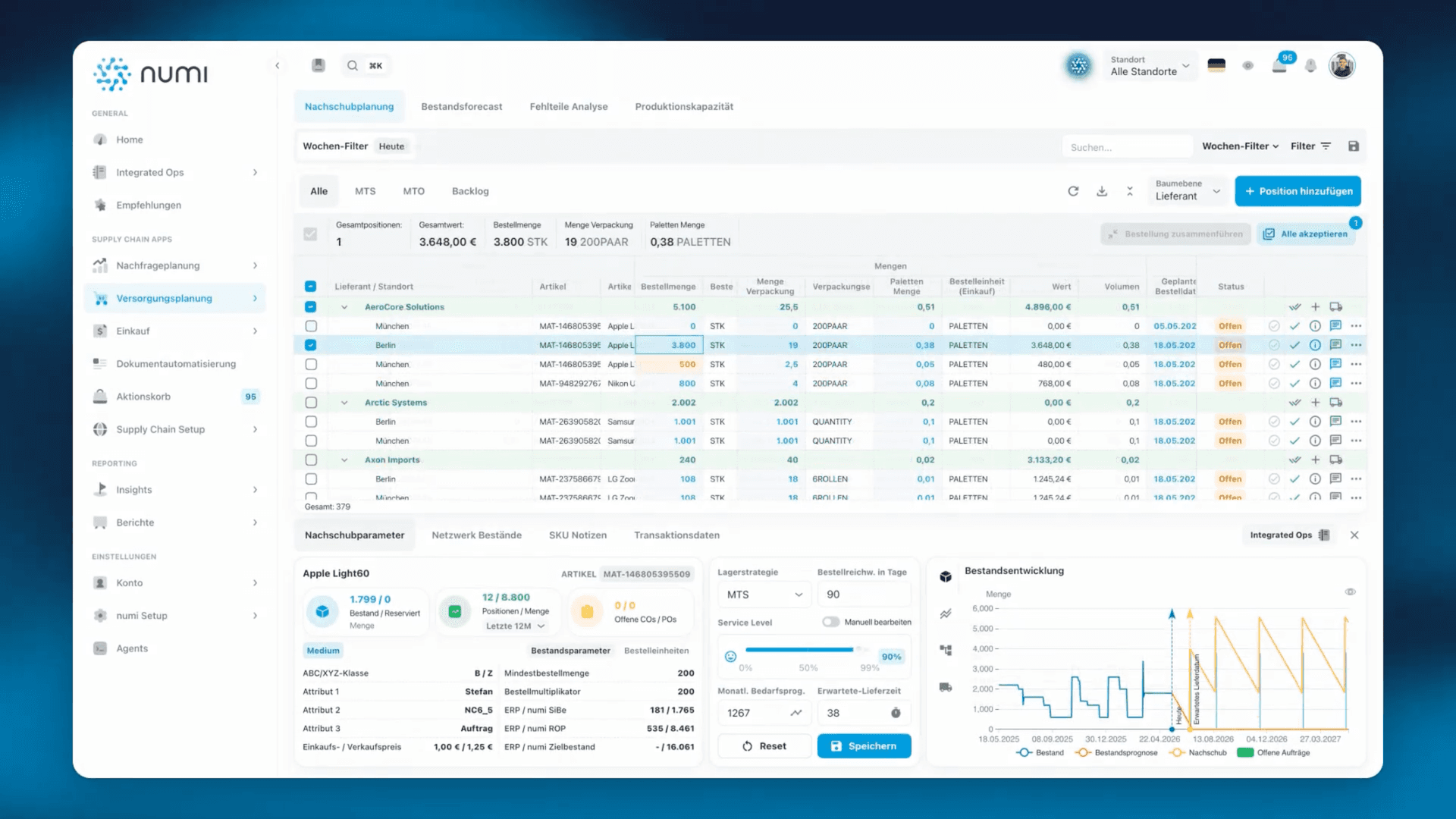This screenshot has height=819, width=1456.
Task: Open info for Berlin 3.800 row
Action: pyautogui.click(x=1315, y=345)
